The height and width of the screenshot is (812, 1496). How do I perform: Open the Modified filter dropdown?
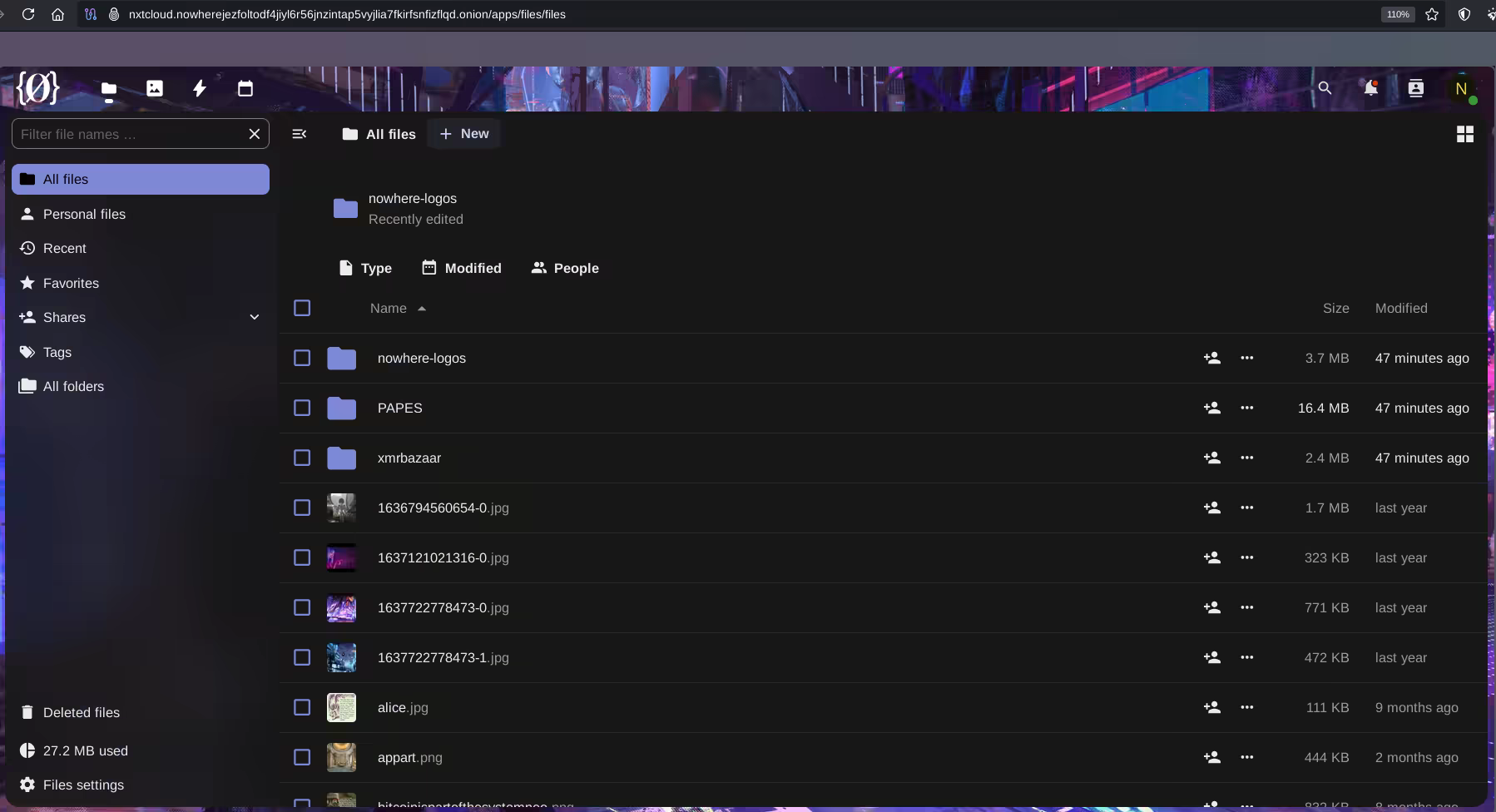pos(462,268)
